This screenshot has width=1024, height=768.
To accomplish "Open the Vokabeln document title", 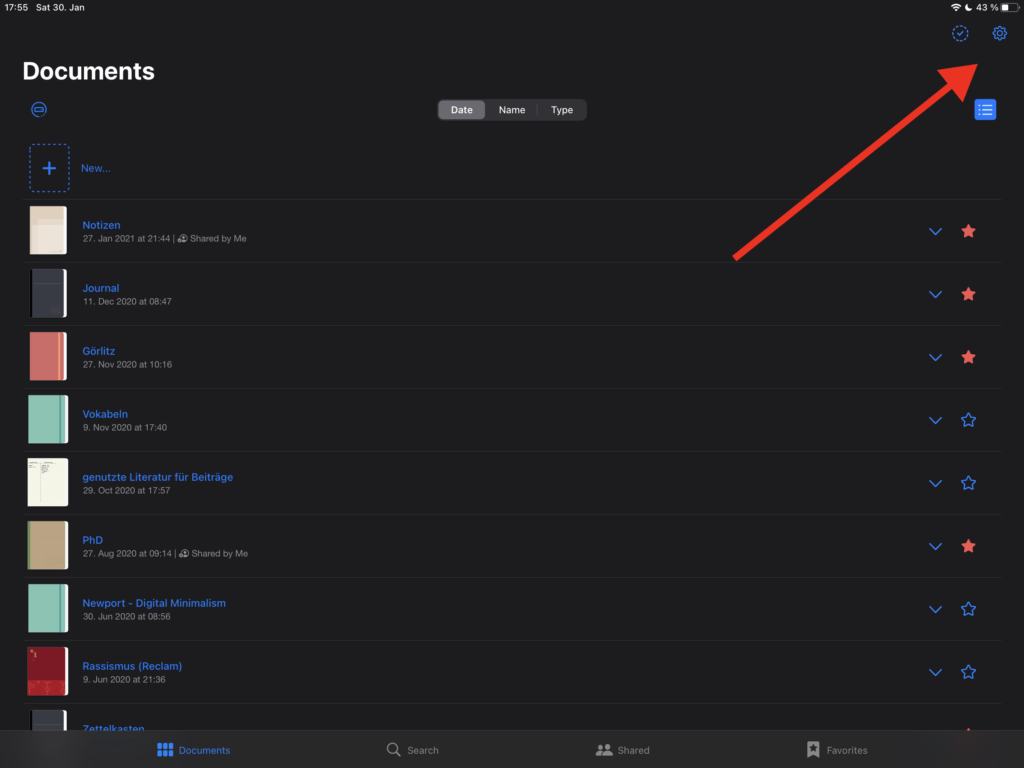I will [x=105, y=414].
